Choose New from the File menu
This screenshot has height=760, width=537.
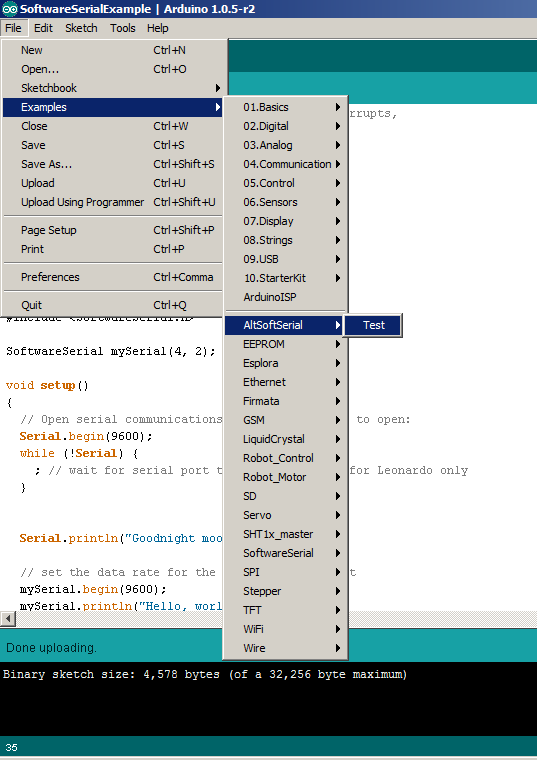tap(112, 50)
